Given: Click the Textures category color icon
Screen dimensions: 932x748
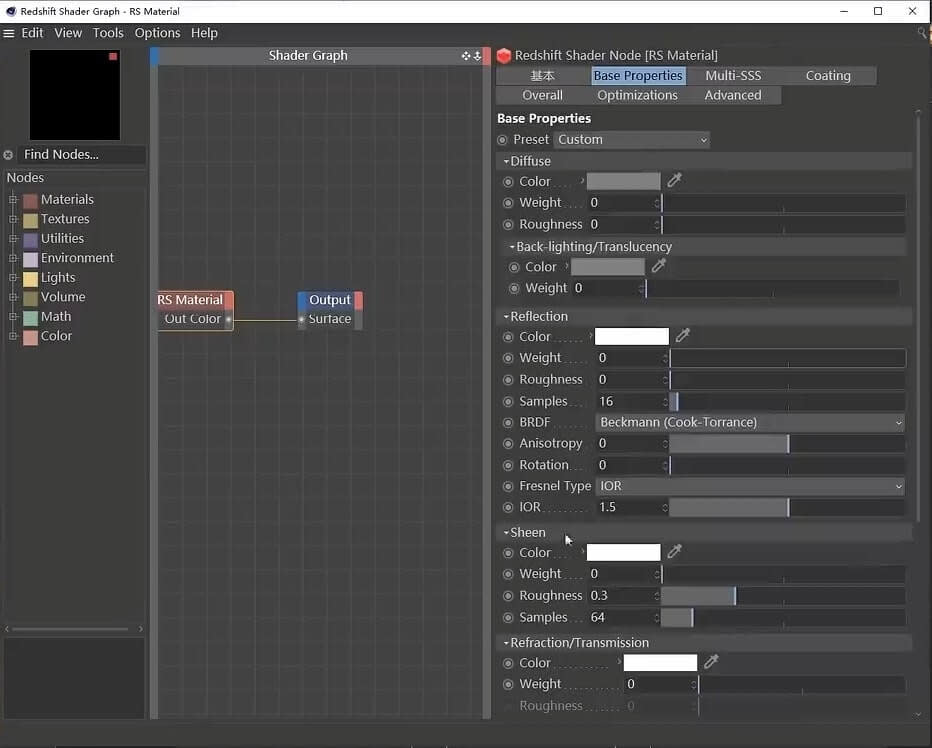Looking at the screenshot, I should click(x=30, y=221).
